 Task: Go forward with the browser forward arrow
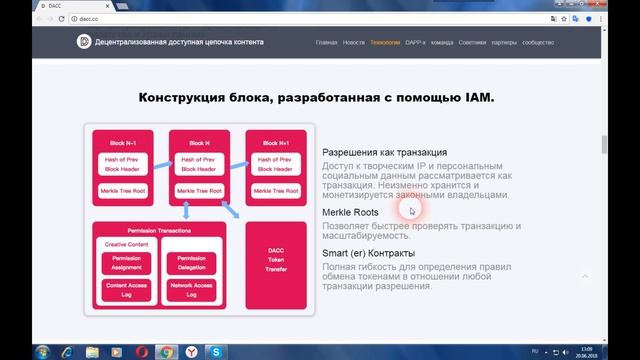coord(50,19)
